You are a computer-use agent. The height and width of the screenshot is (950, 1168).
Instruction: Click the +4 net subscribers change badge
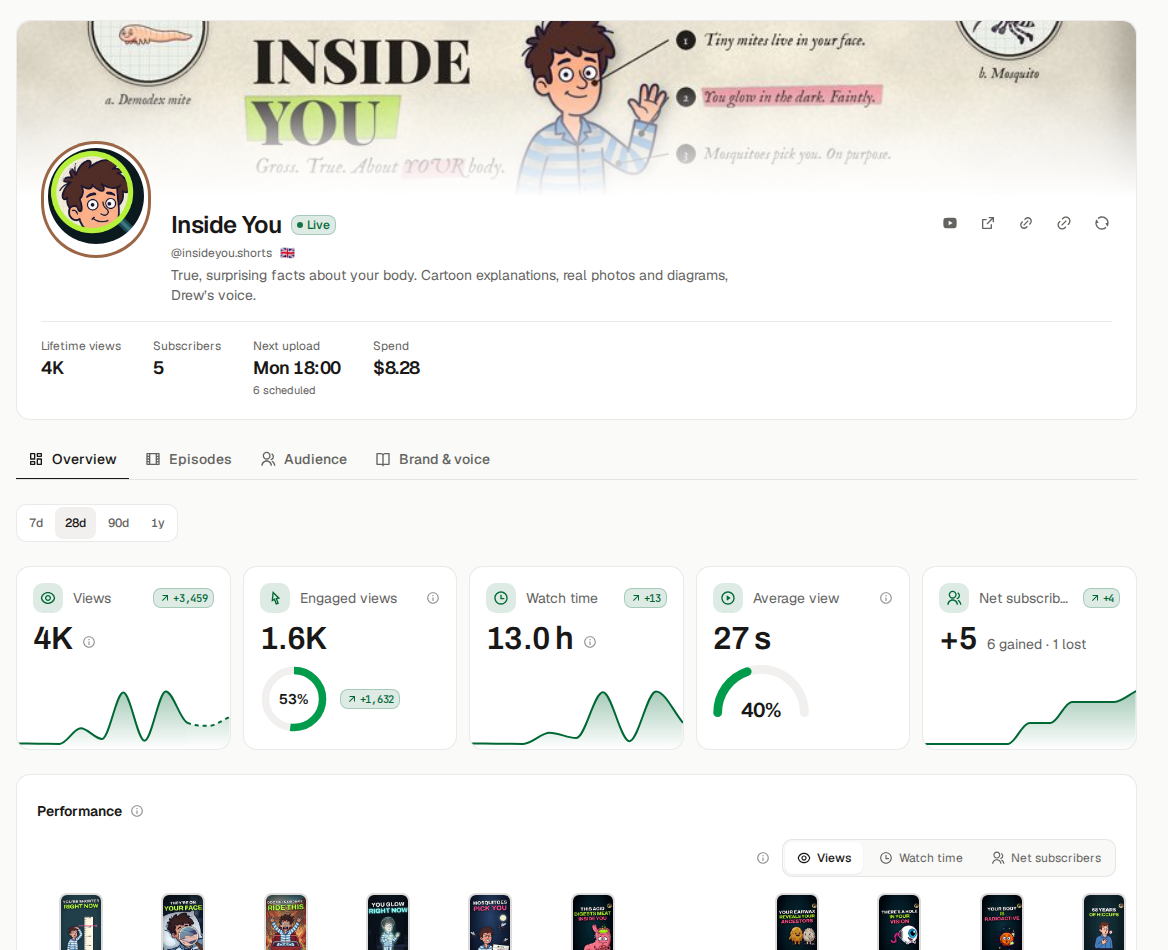click(1102, 598)
